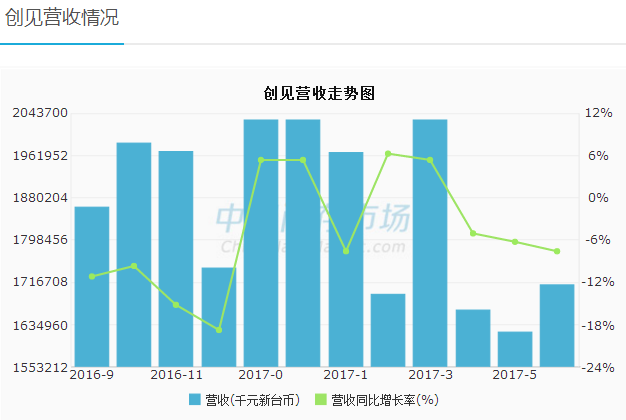This screenshot has width=626, height=420.
Task: Click the blue bar above 2017-1
Action: tap(346, 260)
